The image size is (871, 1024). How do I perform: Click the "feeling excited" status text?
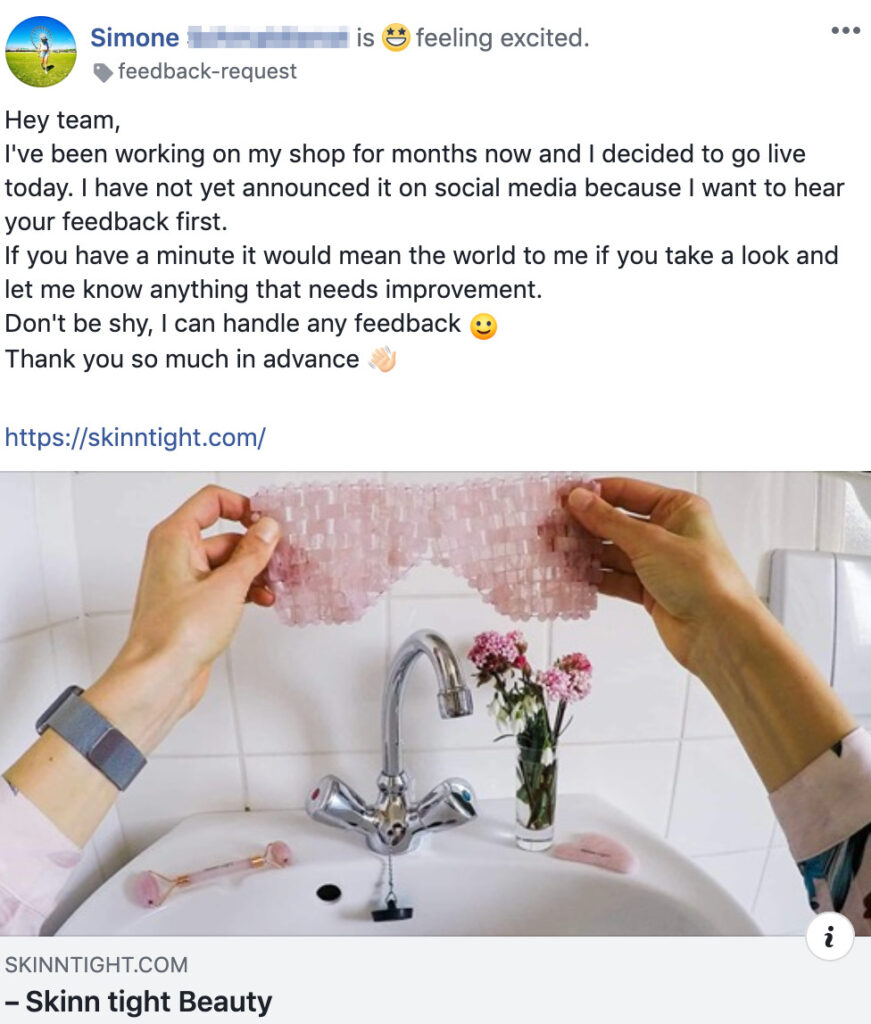(502, 38)
